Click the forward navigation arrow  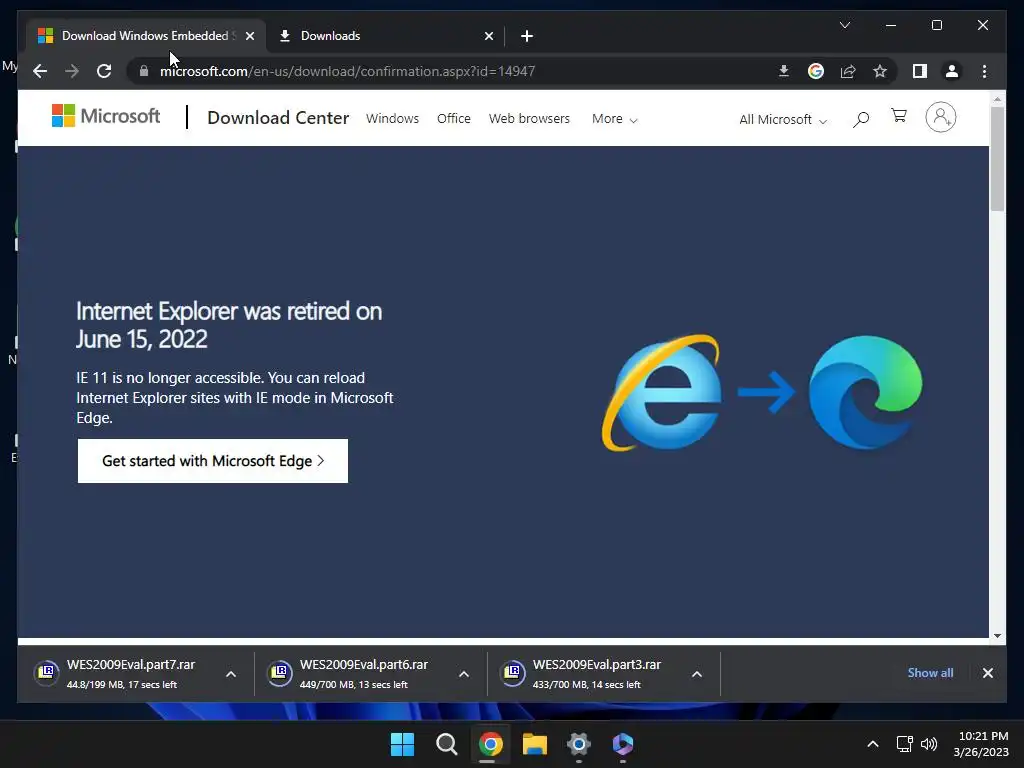(72, 71)
